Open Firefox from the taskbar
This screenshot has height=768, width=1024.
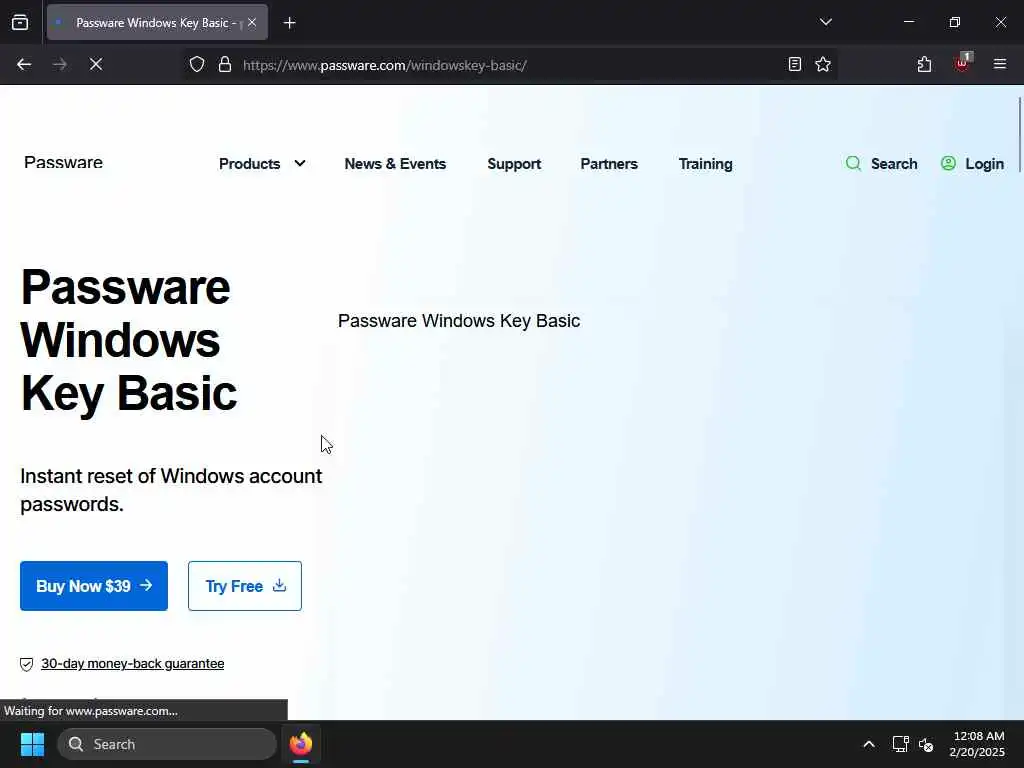301,744
